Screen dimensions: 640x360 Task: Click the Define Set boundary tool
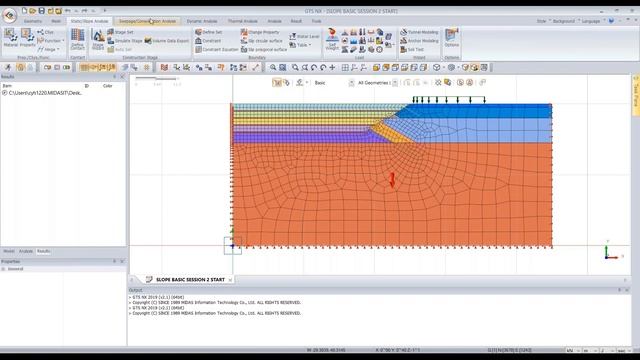pyautogui.click(x=209, y=32)
